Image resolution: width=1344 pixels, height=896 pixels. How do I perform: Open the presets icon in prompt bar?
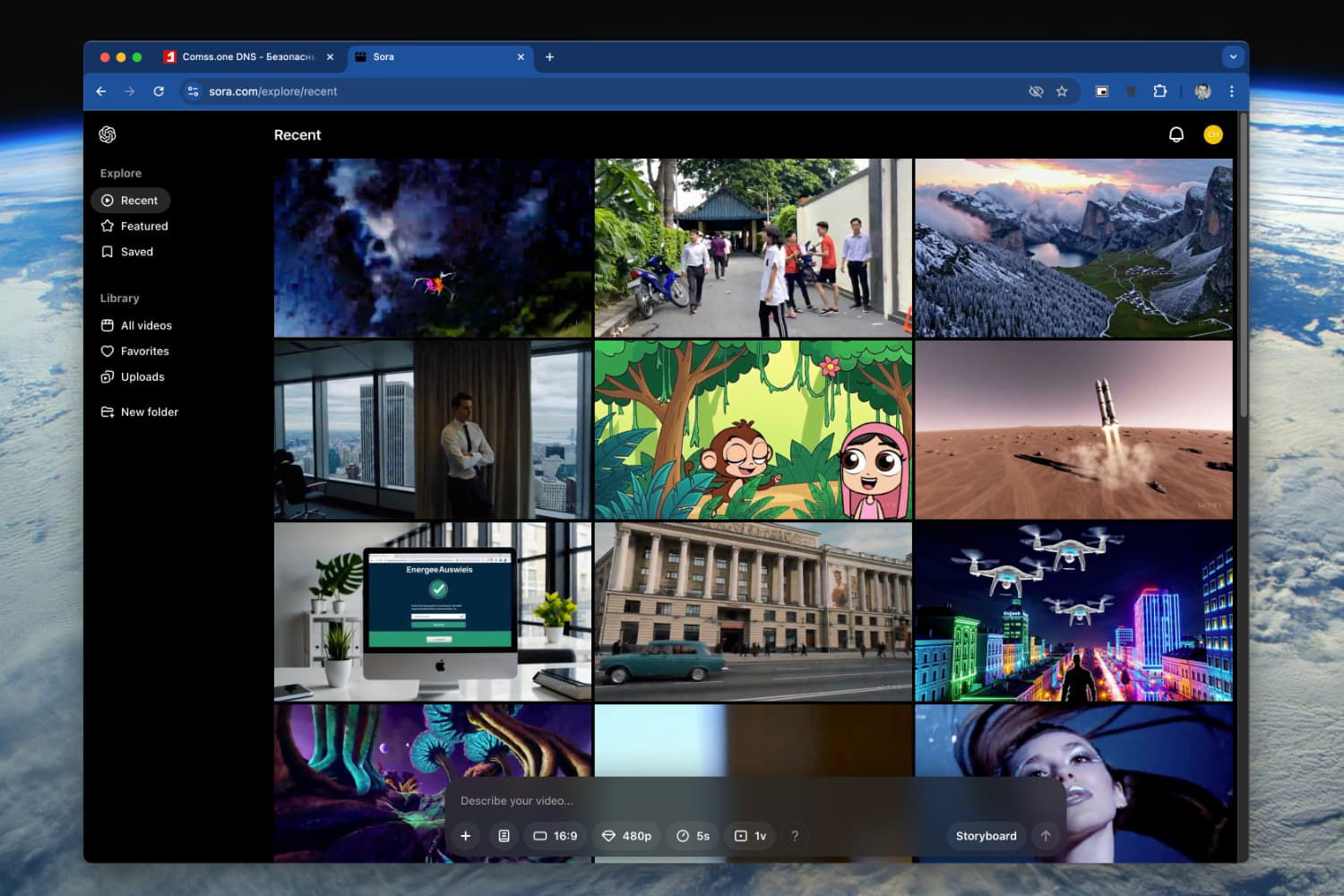pyautogui.click(x=504, y=836)
